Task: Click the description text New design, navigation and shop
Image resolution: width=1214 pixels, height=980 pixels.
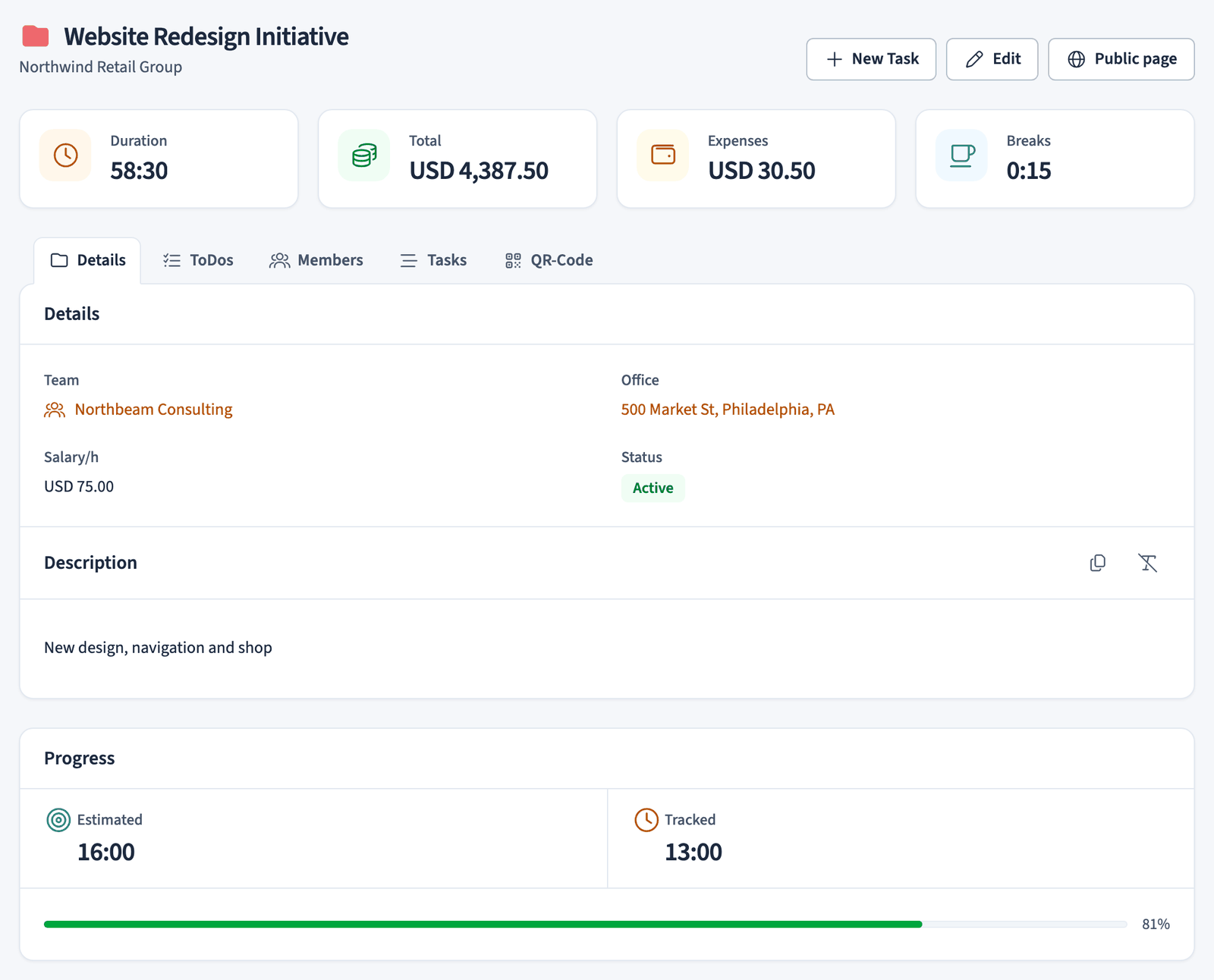Action: coord(158,648)
